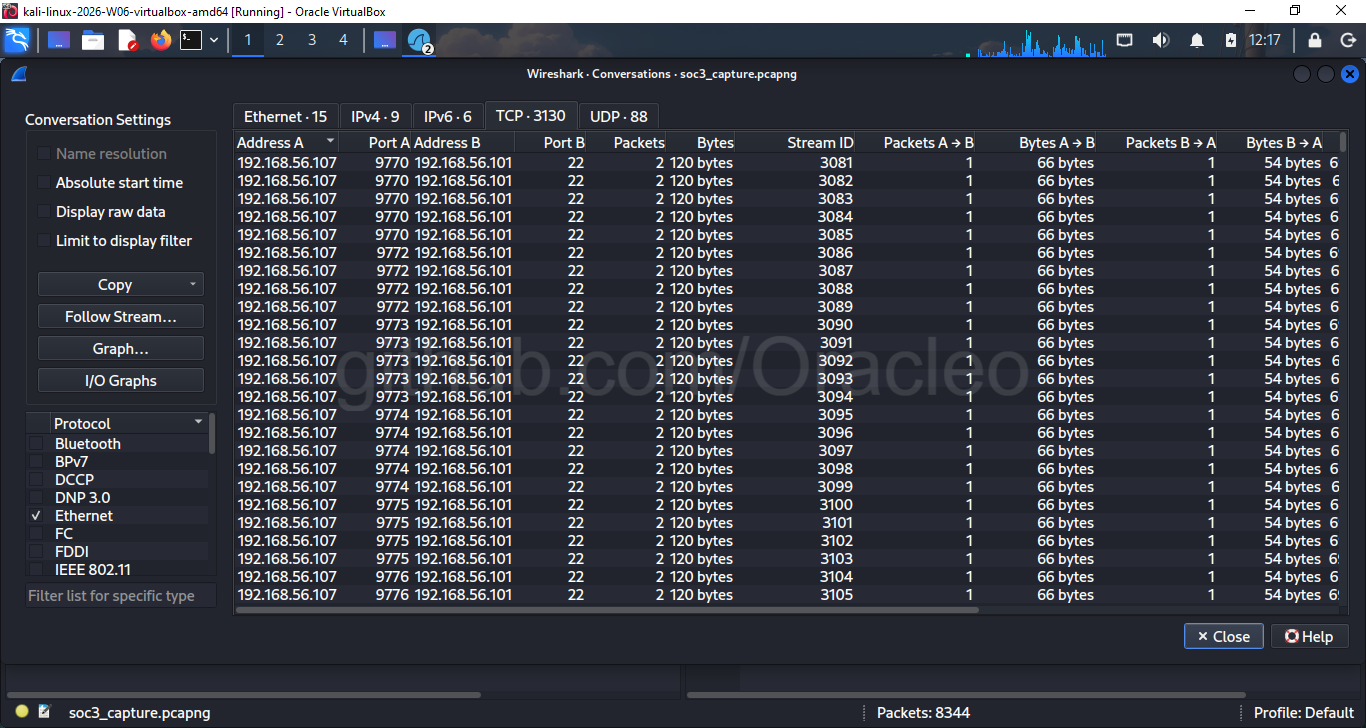Click the Wireshark logo on the Conversations window
Image resolution: width=1366 pixels, height=728 pixels.
17,73
